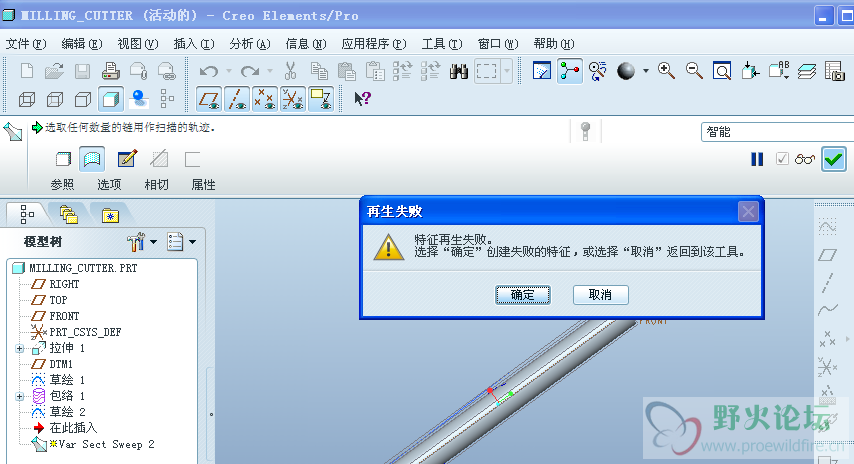Open the 分析(A) menu
This screenshot has height=464, width=854.
click(x=250, y=44)
